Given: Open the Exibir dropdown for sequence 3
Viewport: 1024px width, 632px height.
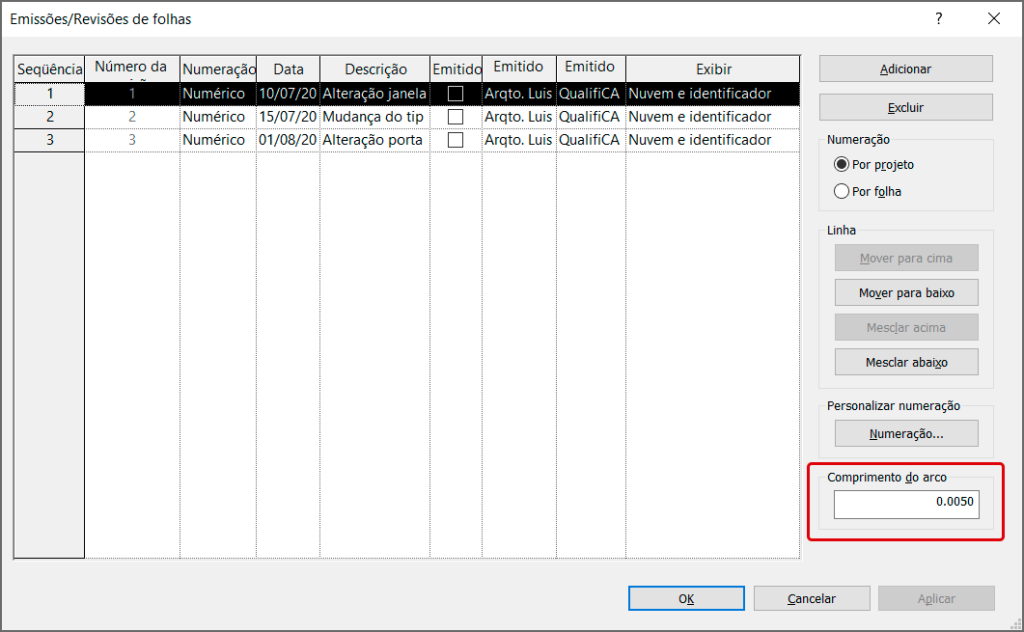Looking at the screenshot, I should click(711, 140).
